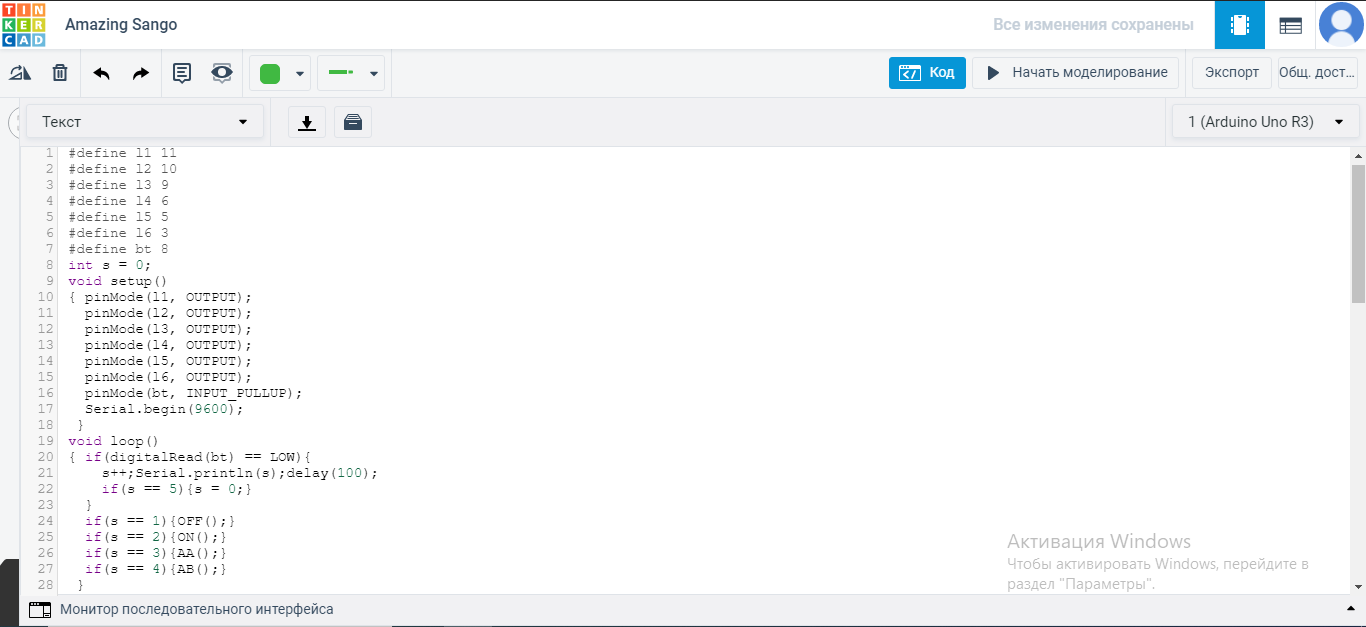This screenshot has width=1366, height=627.
Task: Expand the Текст editor mode dropdown
Action: 145,122
